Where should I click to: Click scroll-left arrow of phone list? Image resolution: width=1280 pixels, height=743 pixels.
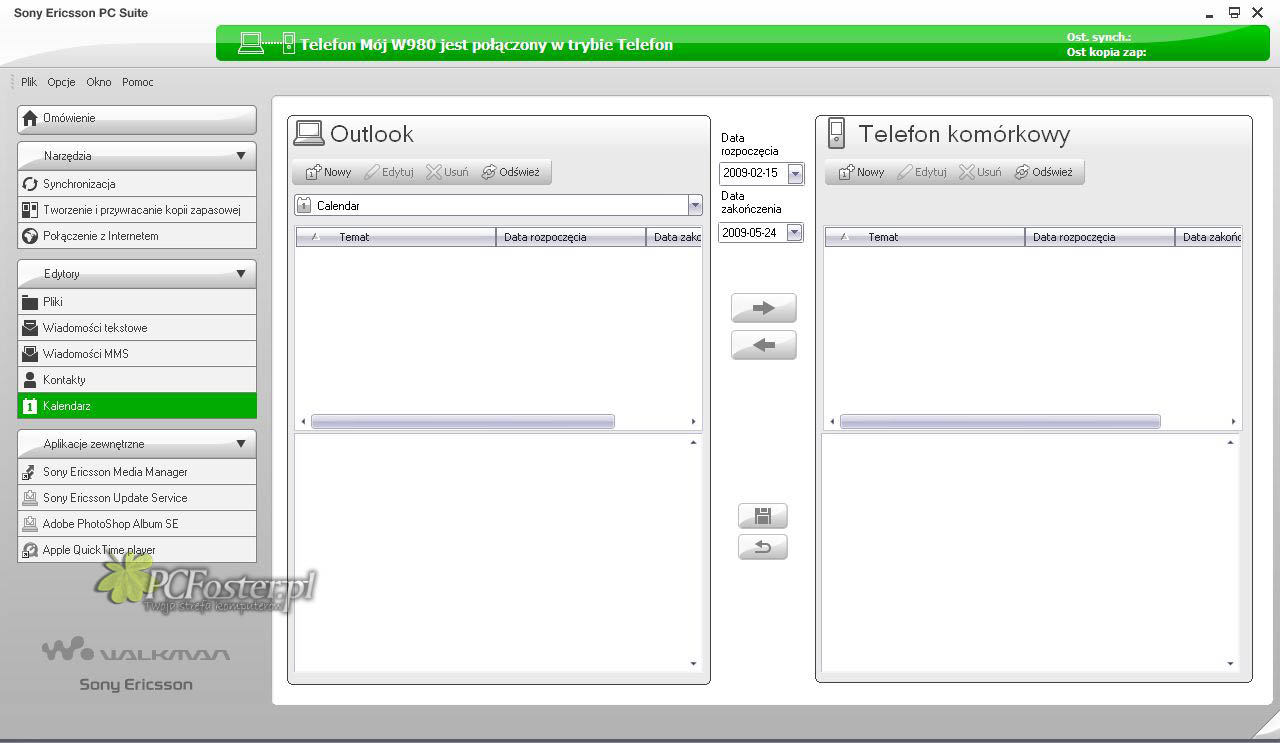point(832,422)
